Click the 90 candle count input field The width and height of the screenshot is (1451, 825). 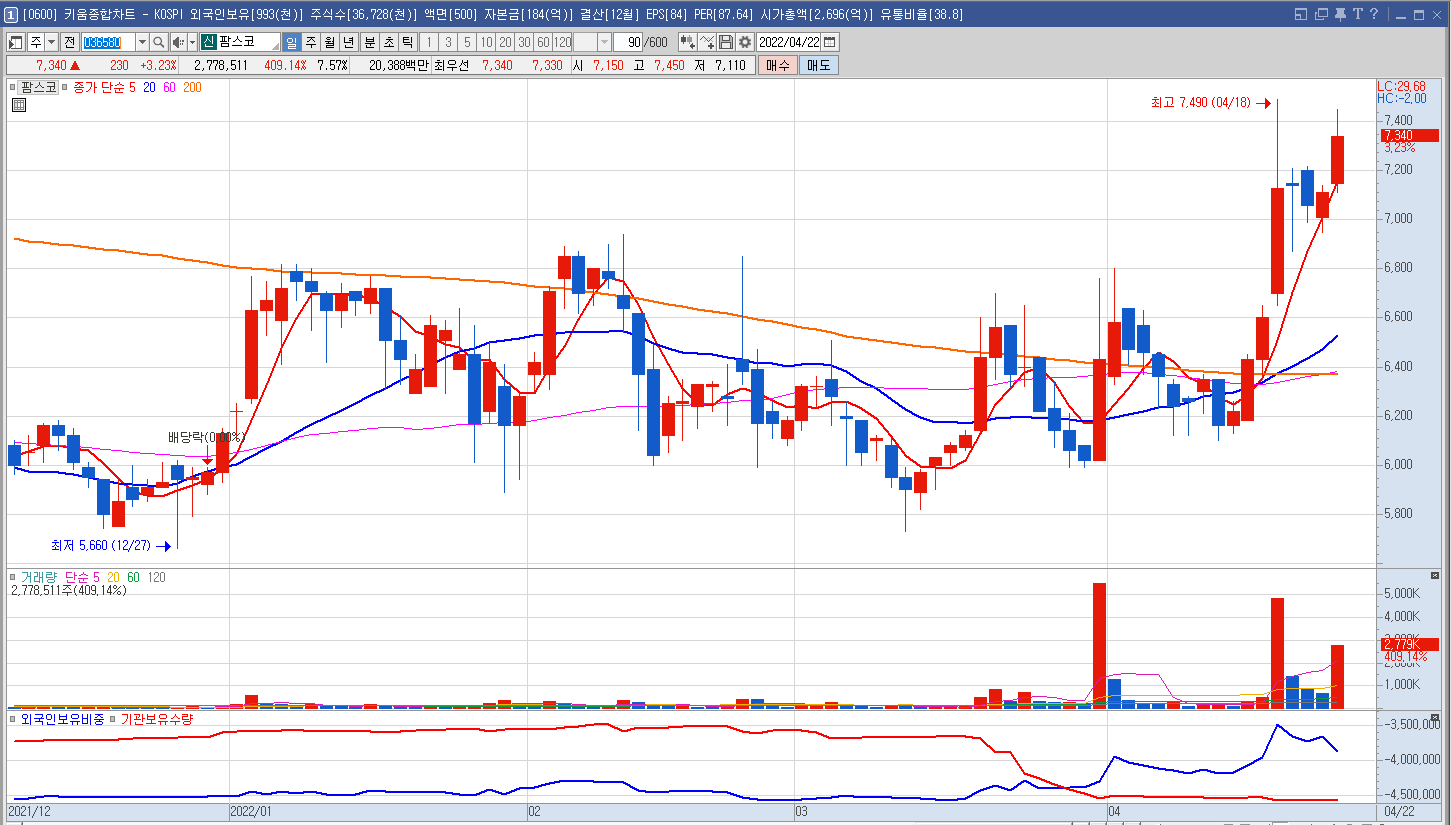pyautogui.click(x=630, y=42)
